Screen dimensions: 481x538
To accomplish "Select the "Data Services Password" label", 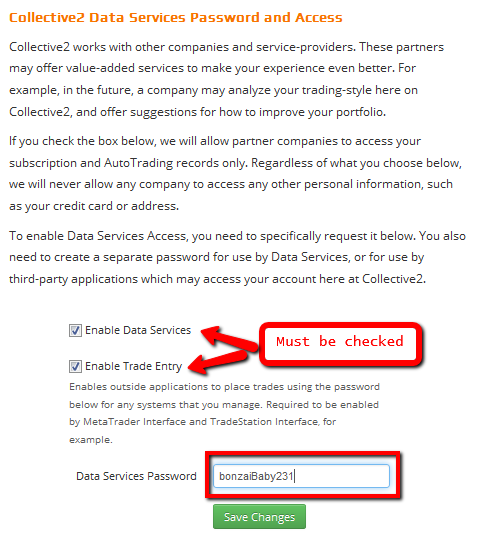I will click(x=136, y=476).
